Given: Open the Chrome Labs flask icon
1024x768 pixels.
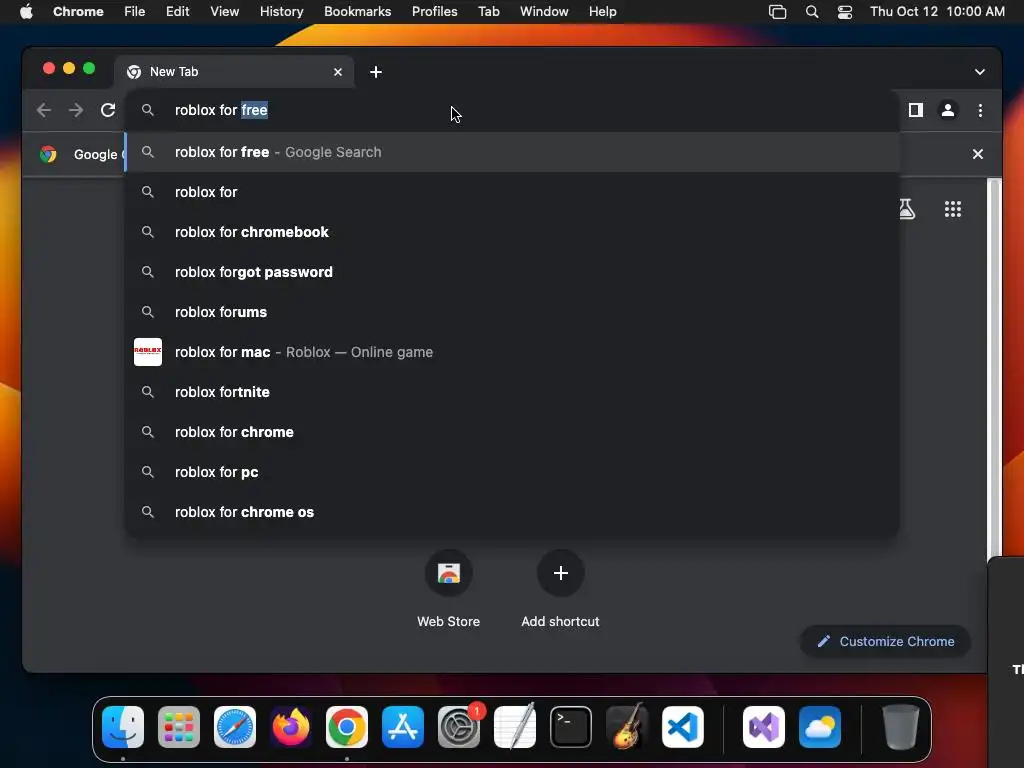Looking at the screenshot, I should click(x=906, y=209).
